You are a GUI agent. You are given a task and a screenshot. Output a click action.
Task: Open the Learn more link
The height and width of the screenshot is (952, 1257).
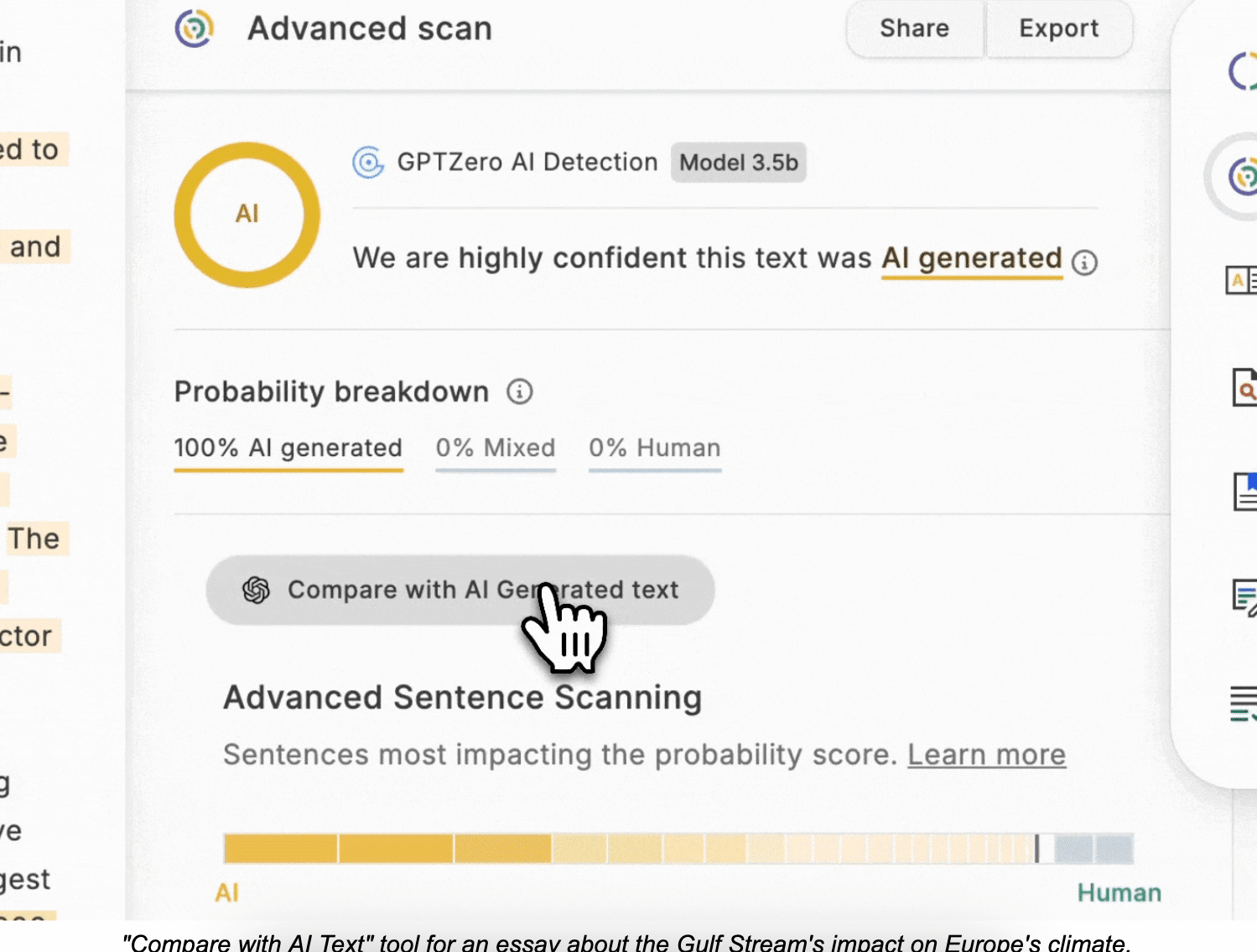(x=986, y=755)
